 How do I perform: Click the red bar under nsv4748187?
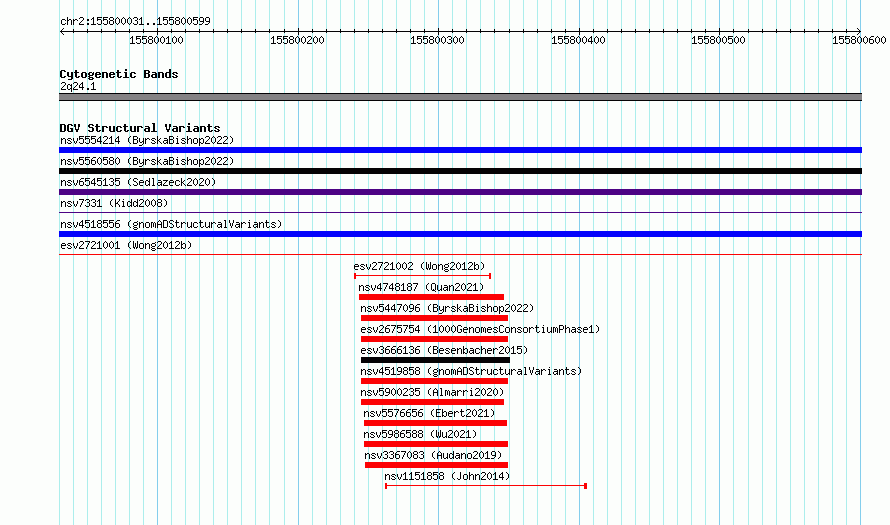click(431, 297)
